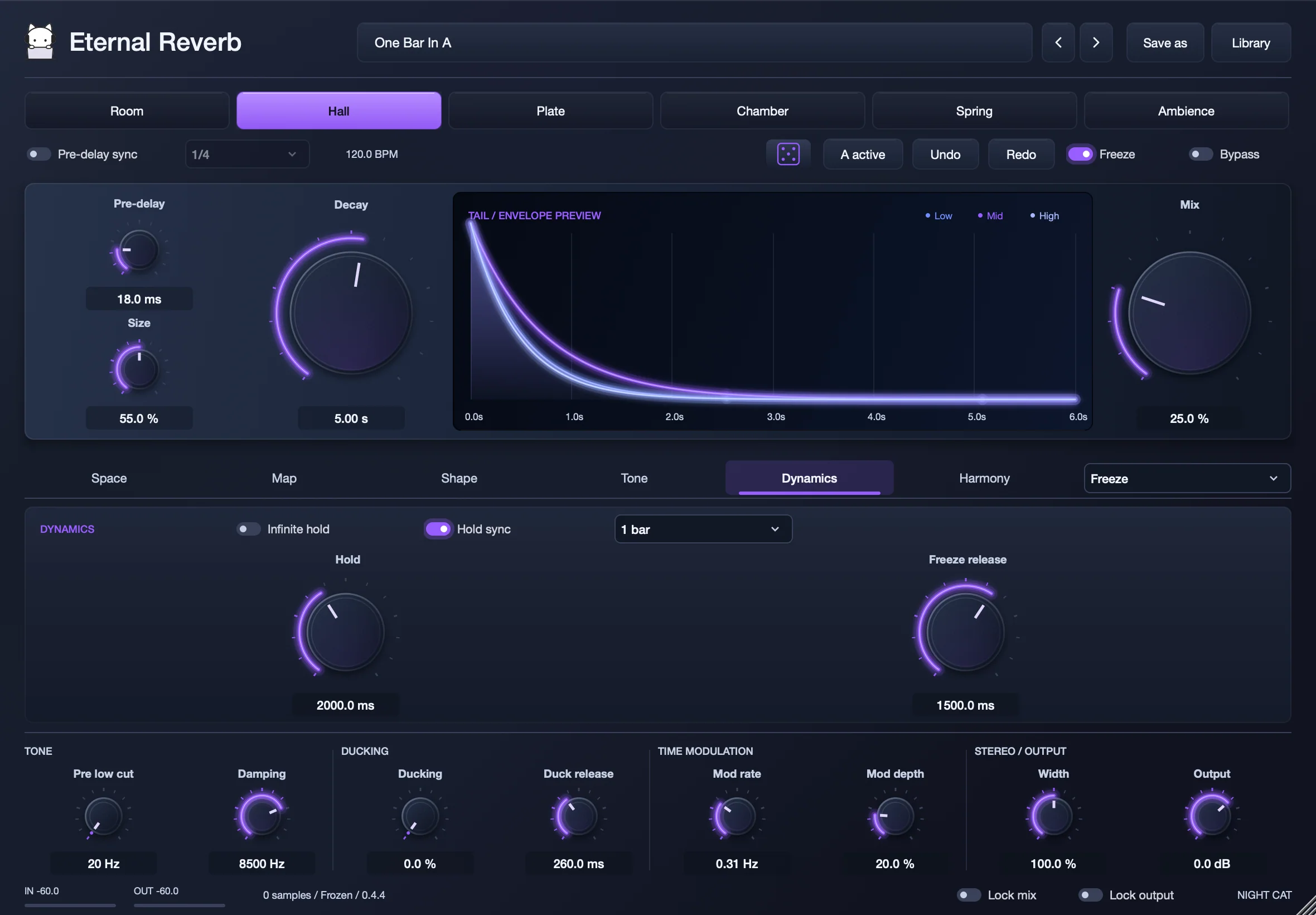Image resolution: width=1316 pixels, height=915 pixels.
Task: Click the Freeze release knob
Action: [965, 632]
